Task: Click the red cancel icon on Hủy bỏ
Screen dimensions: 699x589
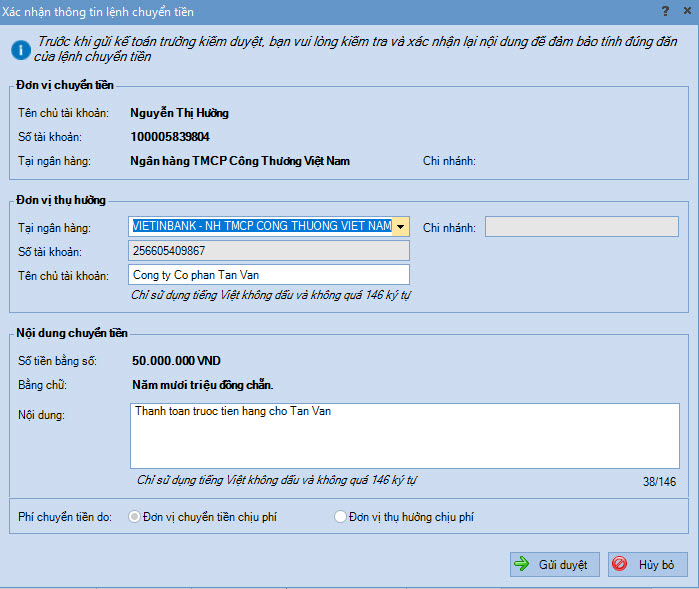Action: [620, 564]
